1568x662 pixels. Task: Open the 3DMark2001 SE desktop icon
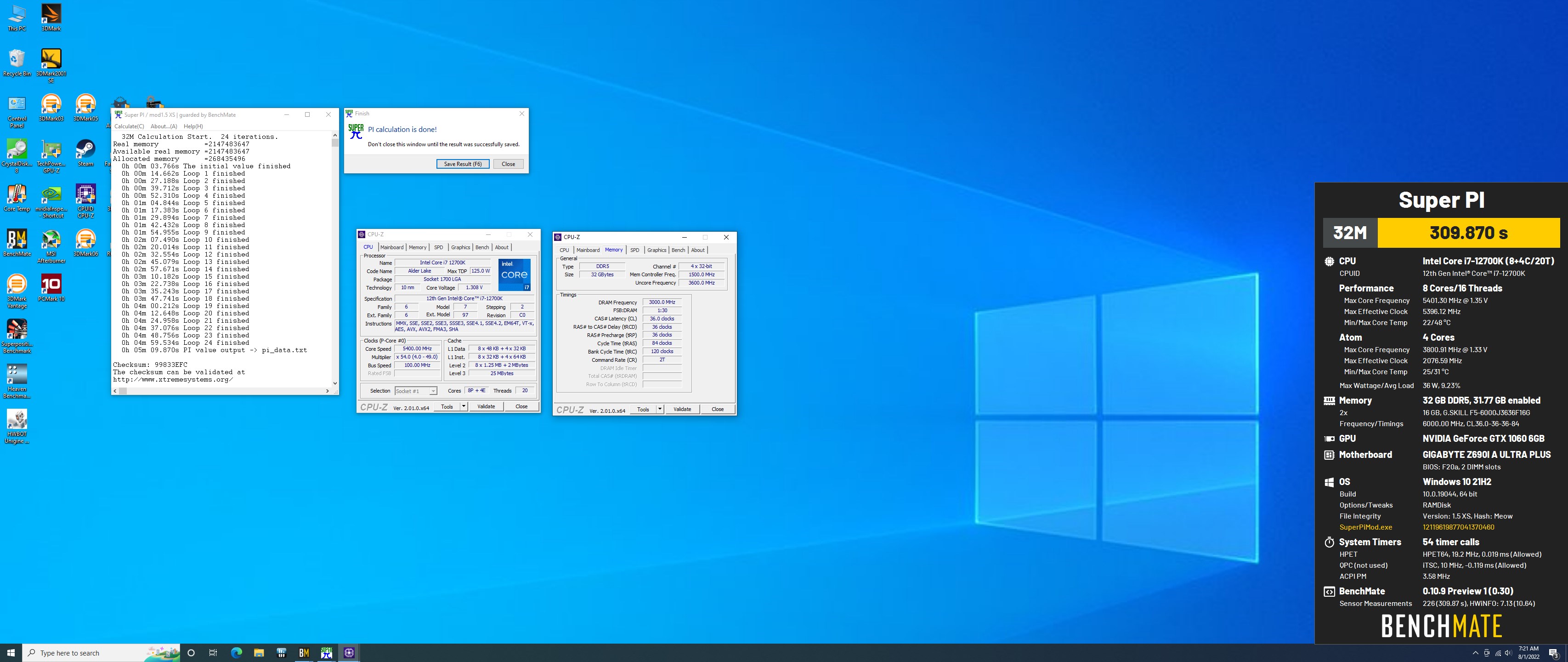[x=51, y=66]
